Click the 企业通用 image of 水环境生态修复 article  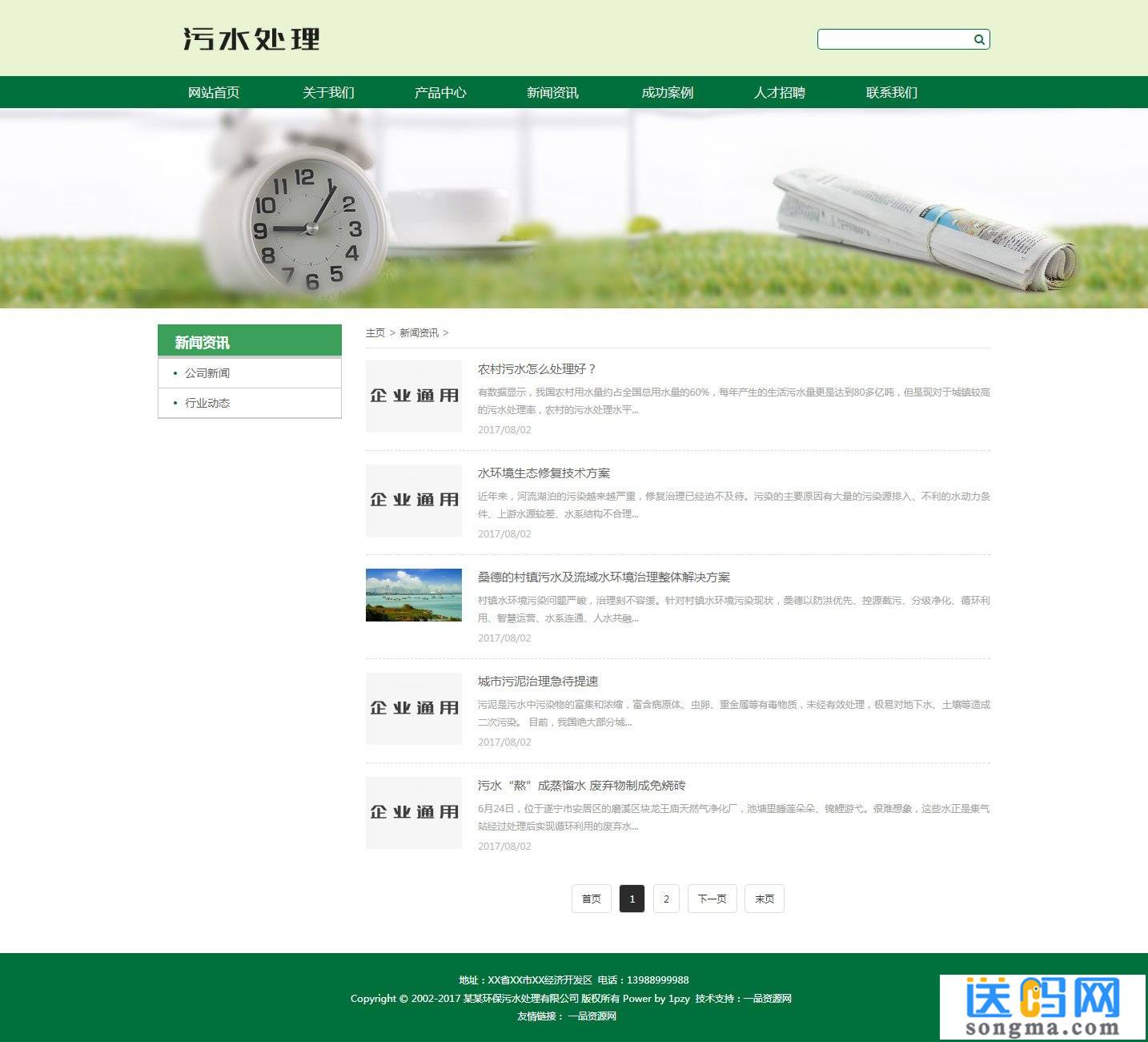(413, 500)
